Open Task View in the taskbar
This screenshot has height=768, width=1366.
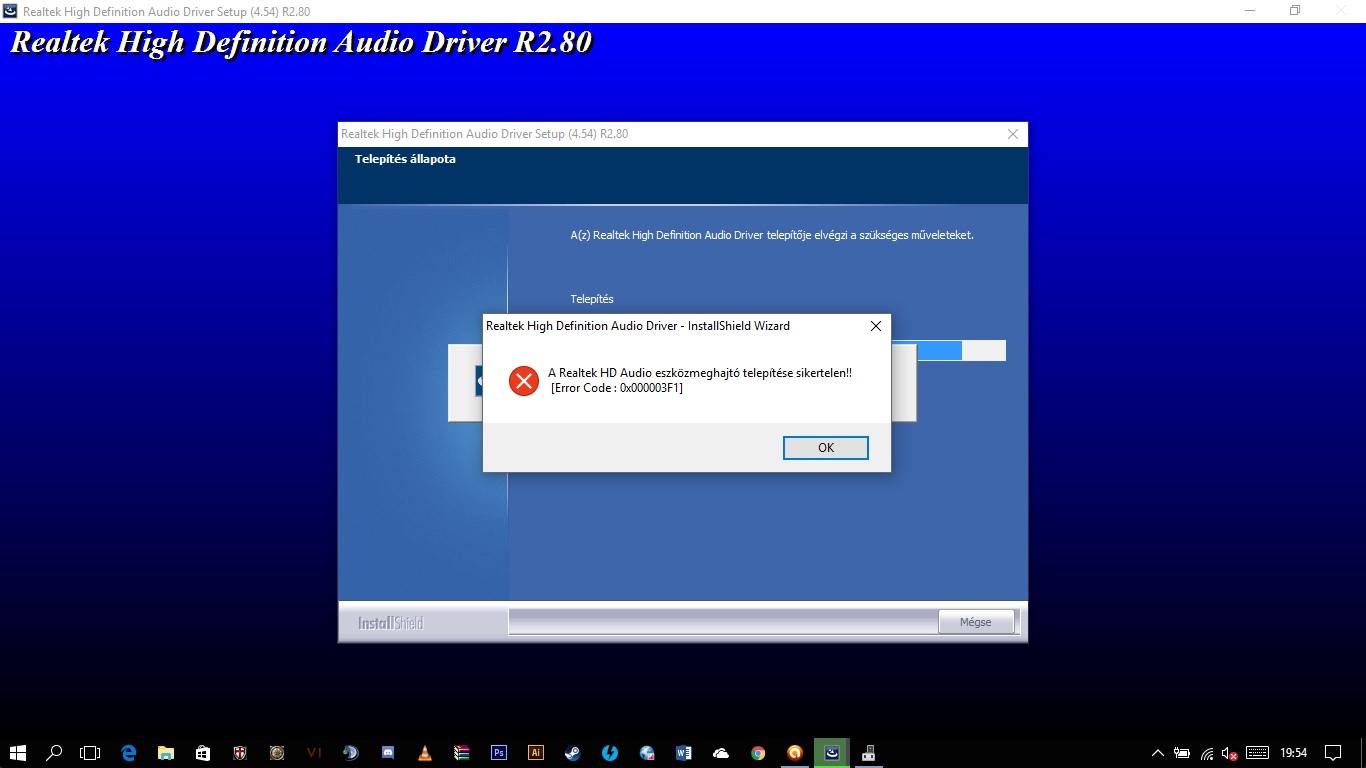pyautogui.click(x=91, y=753)
